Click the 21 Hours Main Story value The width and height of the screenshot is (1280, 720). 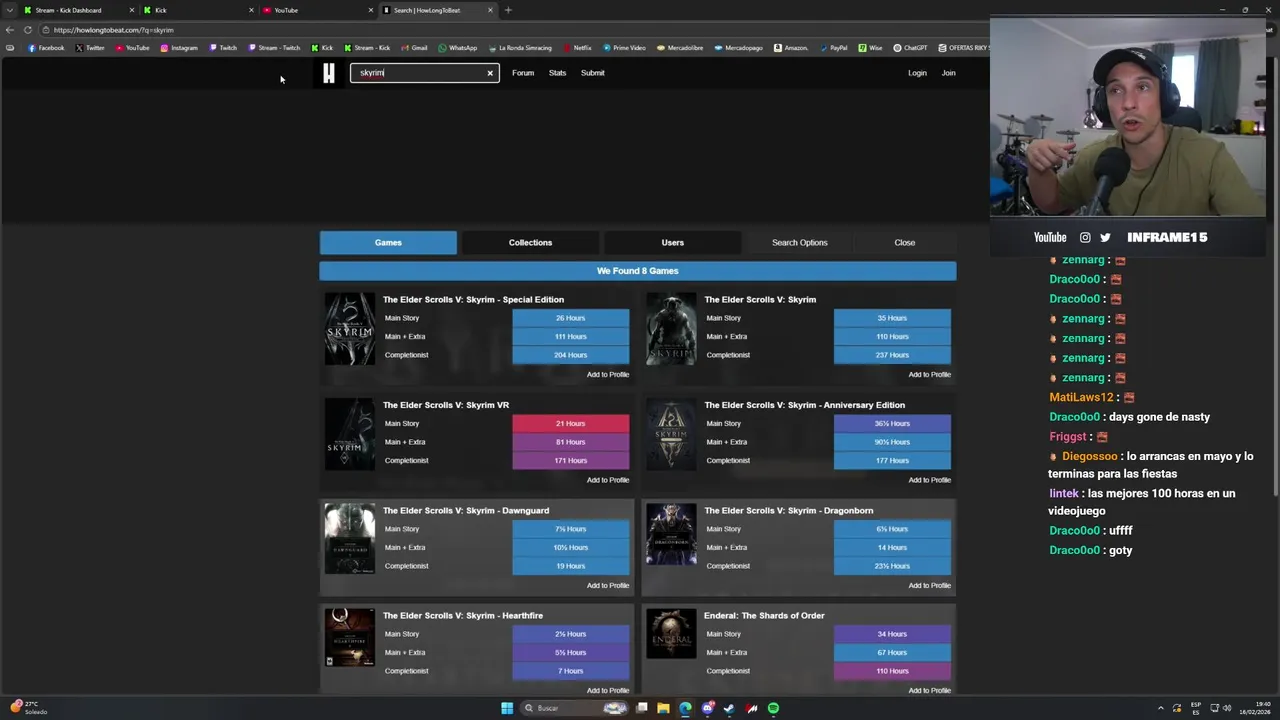pyautogui.click(x=571, y=423)
